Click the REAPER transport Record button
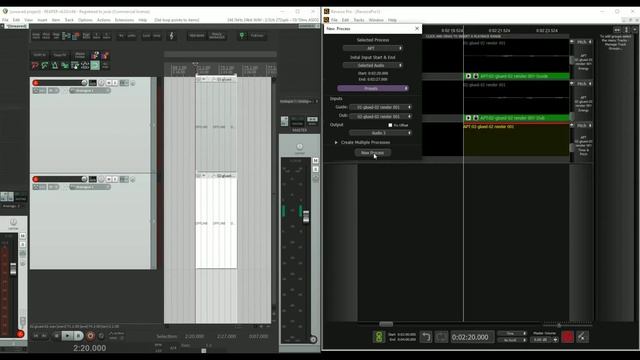The image size is (640, 360). [90, 336]
